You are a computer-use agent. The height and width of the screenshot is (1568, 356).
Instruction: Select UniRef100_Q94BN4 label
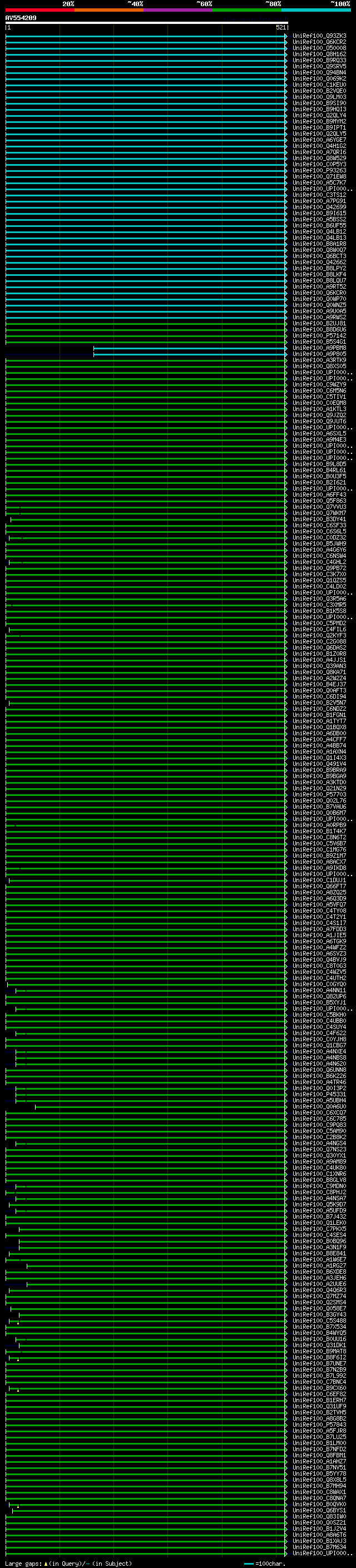coord(319,72)
